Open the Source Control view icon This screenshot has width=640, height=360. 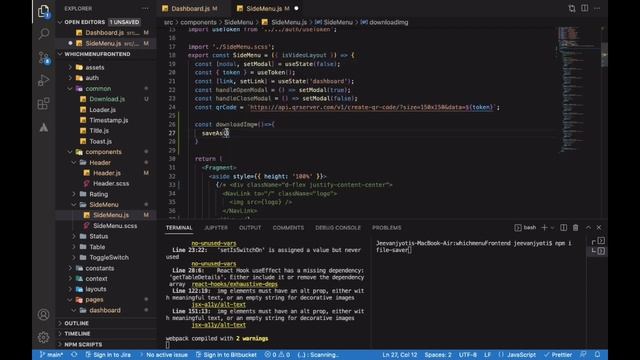(43, 58)
